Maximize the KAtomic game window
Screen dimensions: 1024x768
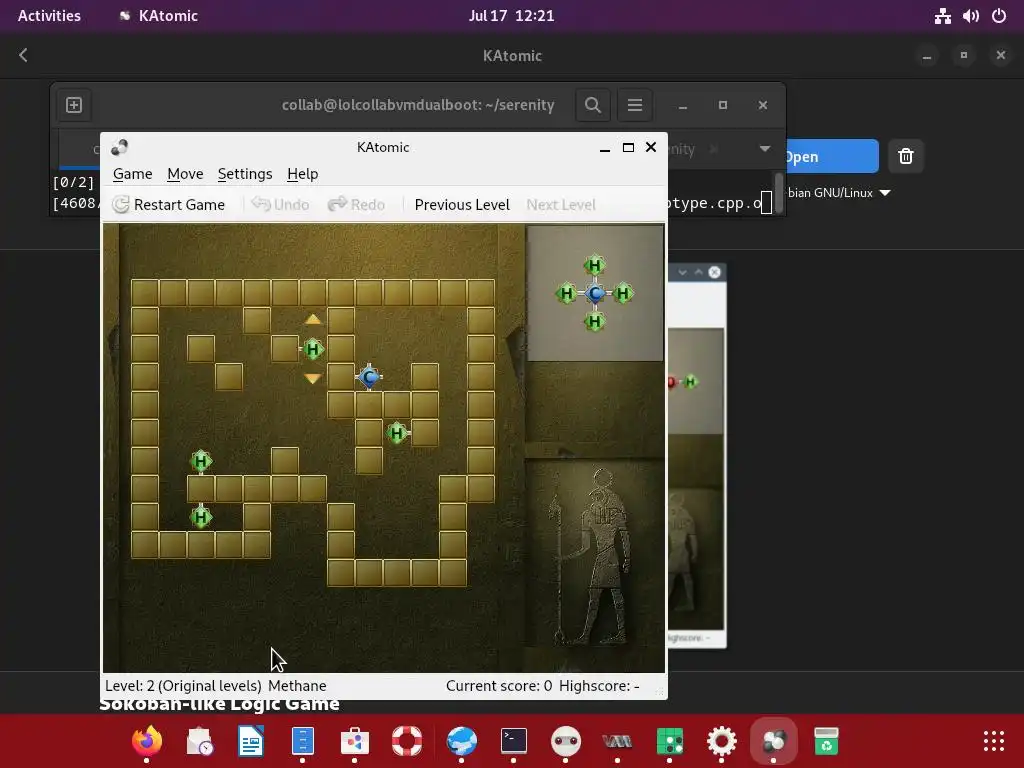click(628, 148)
